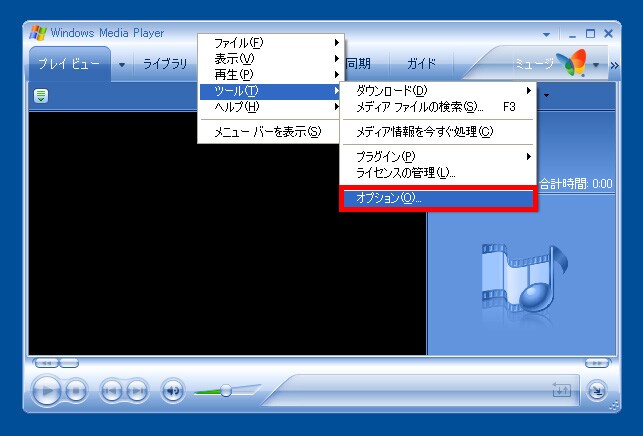Screen dimensions: 643x436
Task: Switch to skin mode via corner arrow button
Action: click(x=597, y=391)
